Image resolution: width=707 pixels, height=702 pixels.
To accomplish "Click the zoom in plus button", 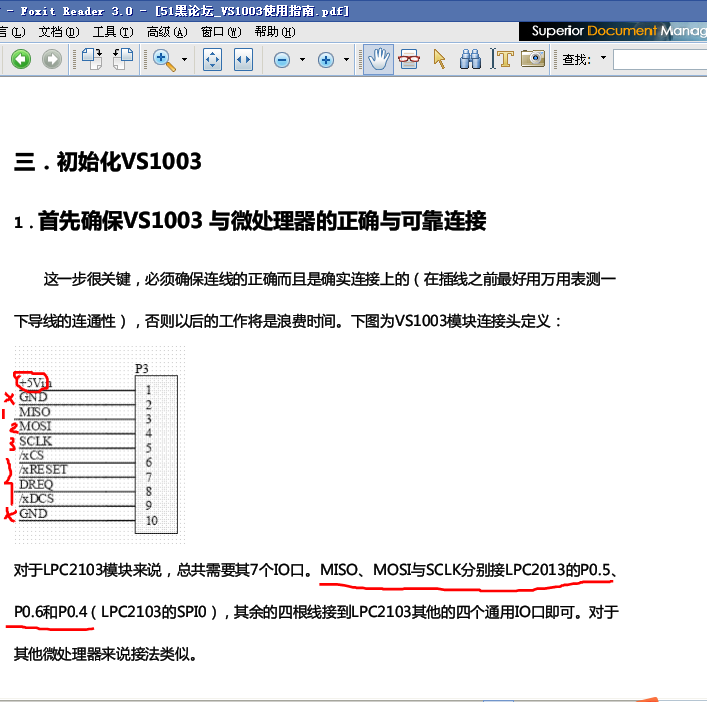I will tap(326, 60).
